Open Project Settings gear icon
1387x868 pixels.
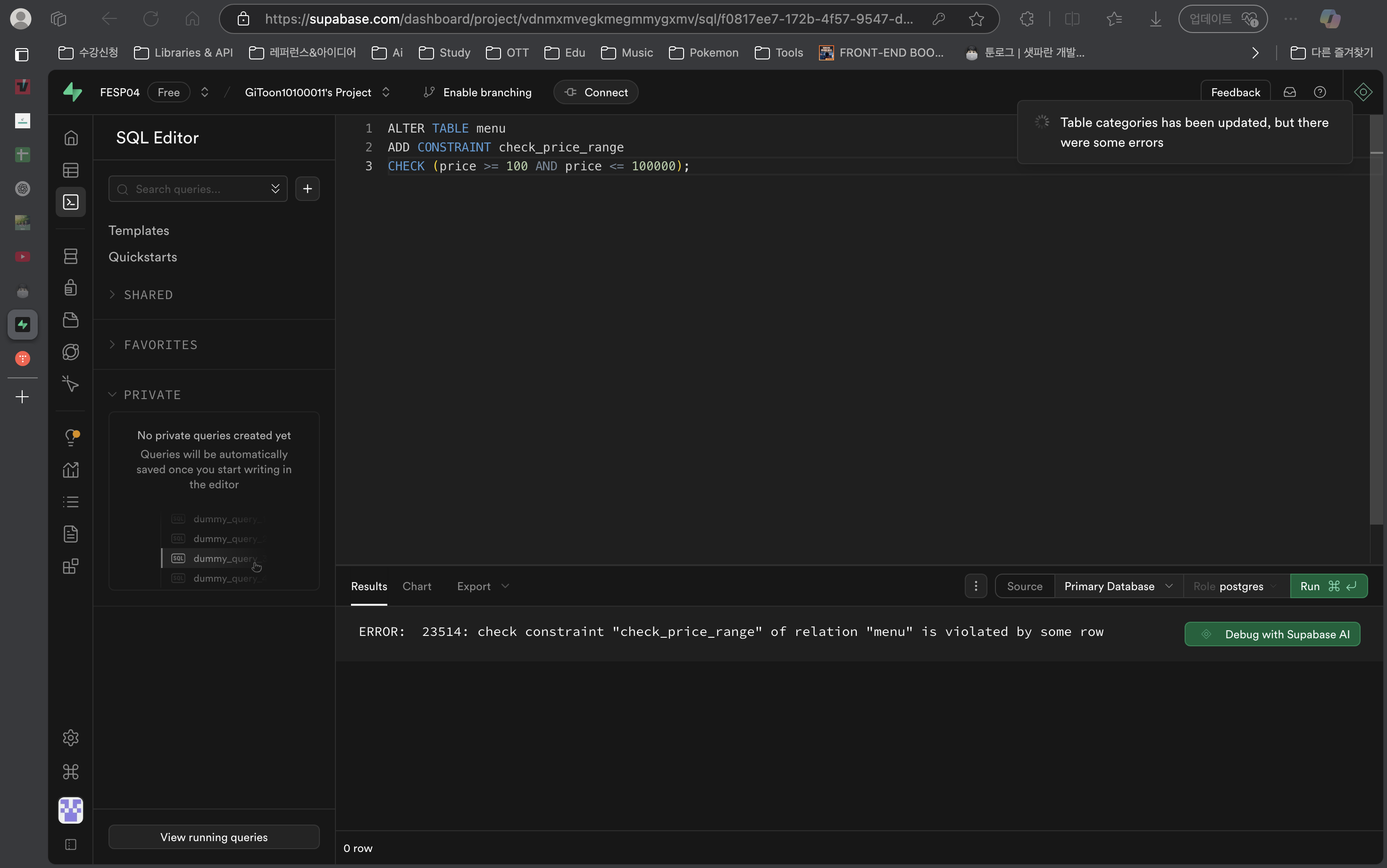71,738
